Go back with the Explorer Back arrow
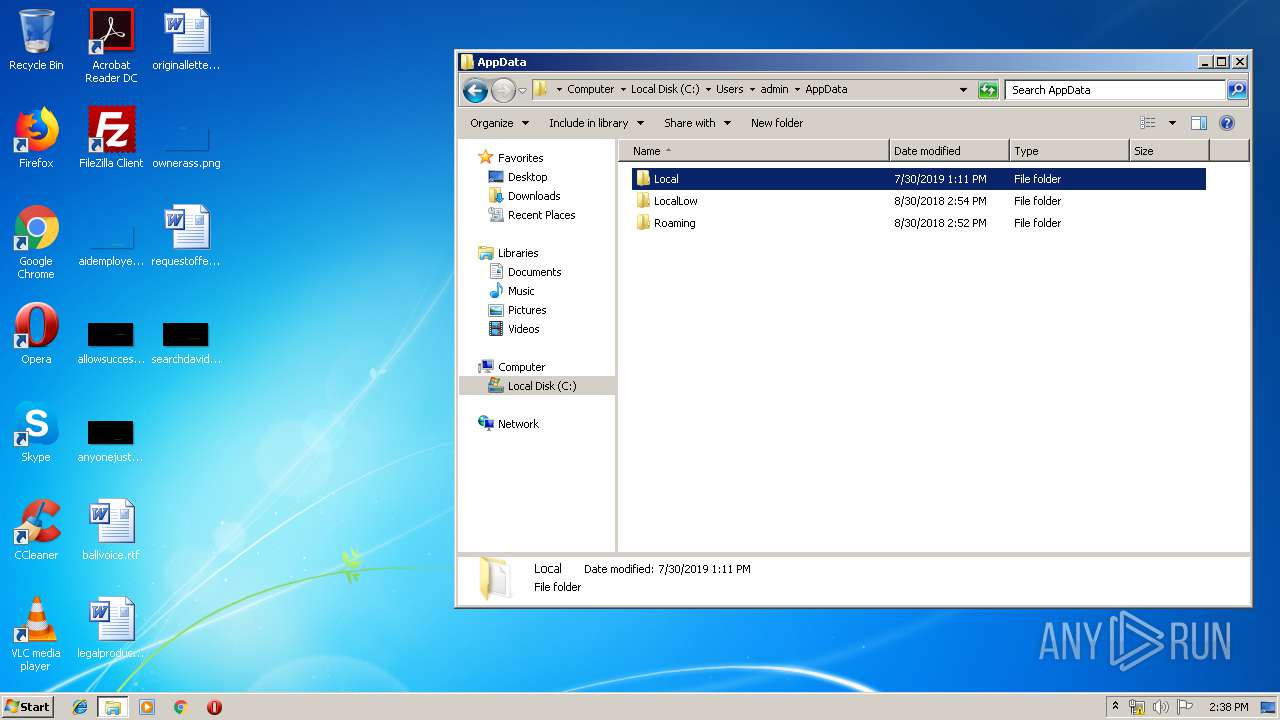This screenshot has width=1280, height=720. click(475, 90)
